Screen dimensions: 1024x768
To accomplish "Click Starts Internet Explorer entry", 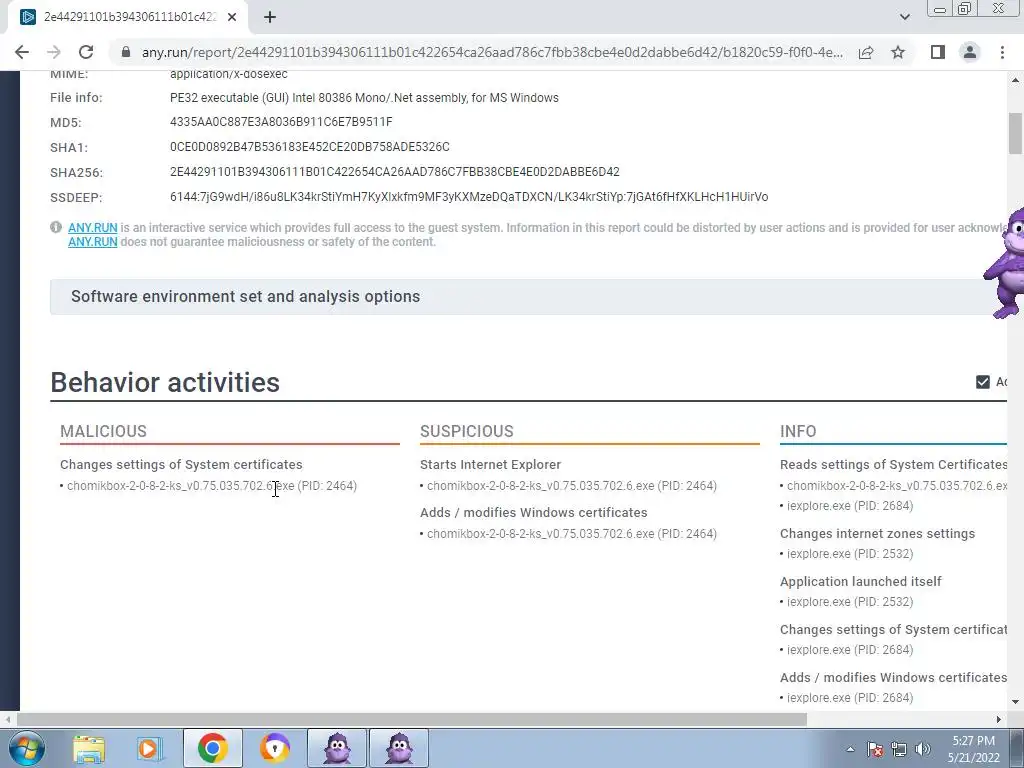I will (490, 464).
